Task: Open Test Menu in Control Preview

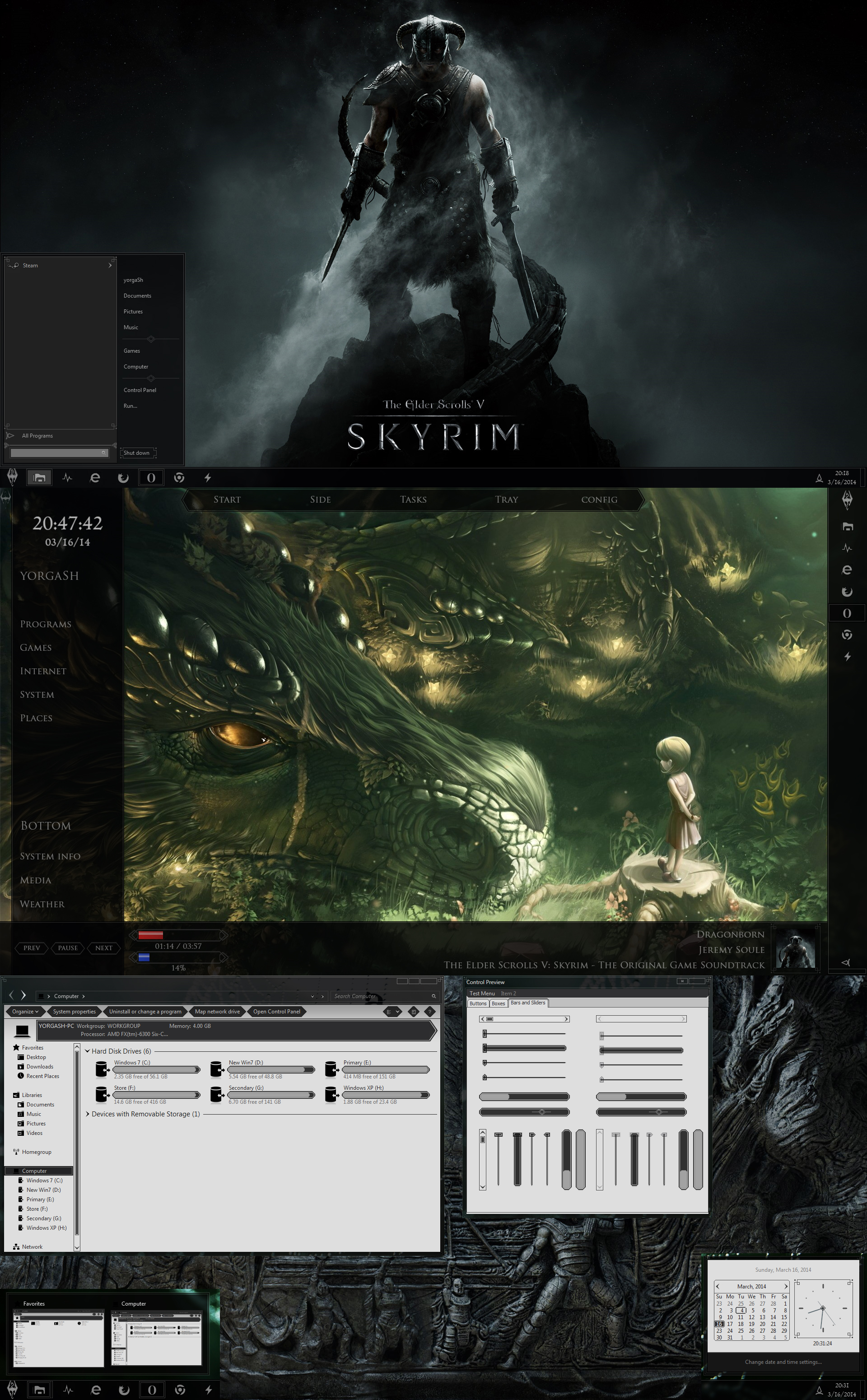Action: click(482, 994)
